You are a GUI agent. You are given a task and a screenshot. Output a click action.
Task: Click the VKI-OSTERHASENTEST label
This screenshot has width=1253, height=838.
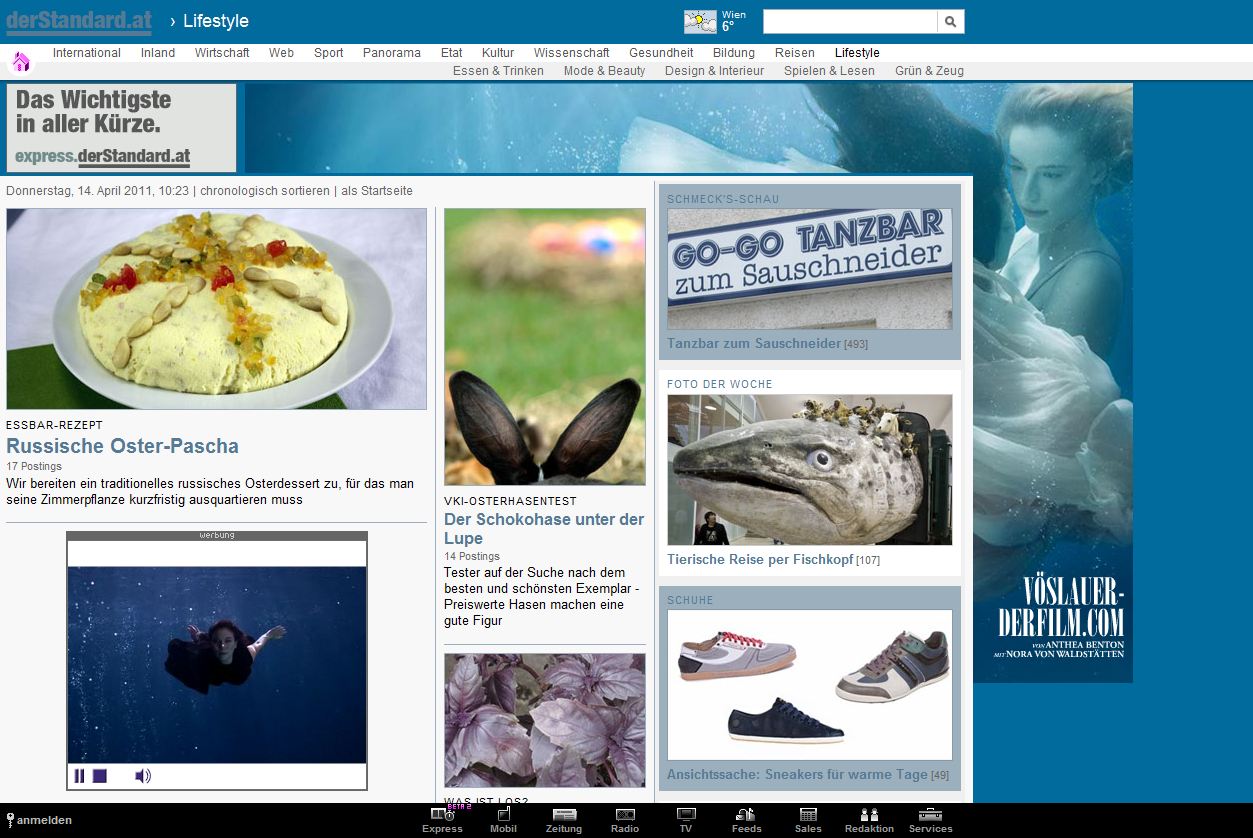pos(510,501)
